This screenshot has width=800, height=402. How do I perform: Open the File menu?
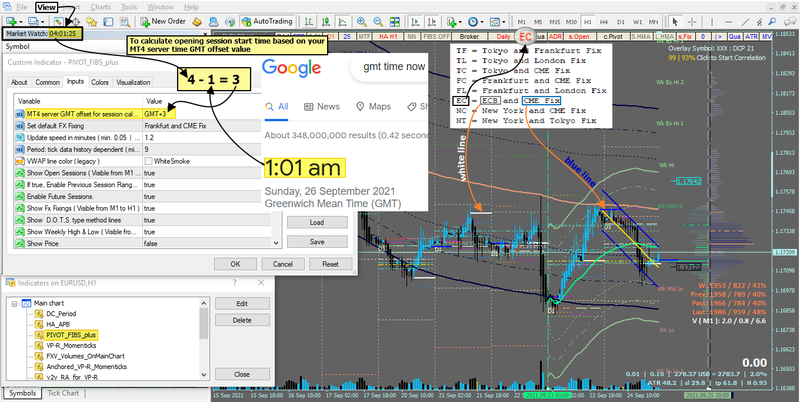(22, 8)
